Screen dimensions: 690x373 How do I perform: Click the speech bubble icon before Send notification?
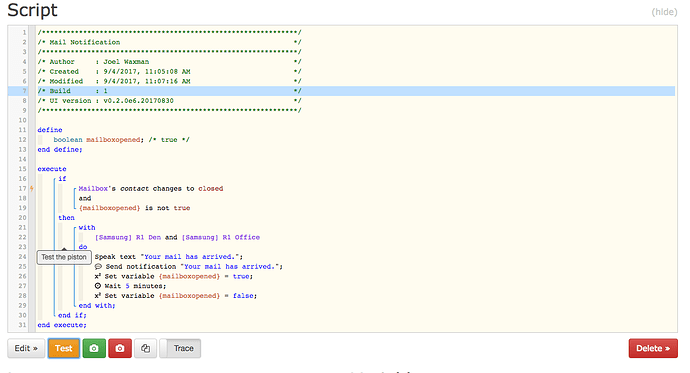[98, 267]
